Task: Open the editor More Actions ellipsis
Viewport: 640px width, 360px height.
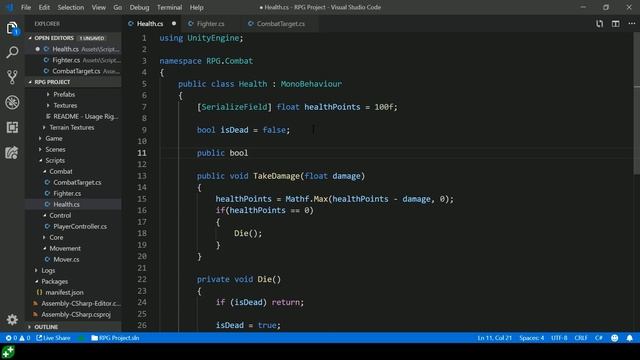Action: click(x=631, y=24)
